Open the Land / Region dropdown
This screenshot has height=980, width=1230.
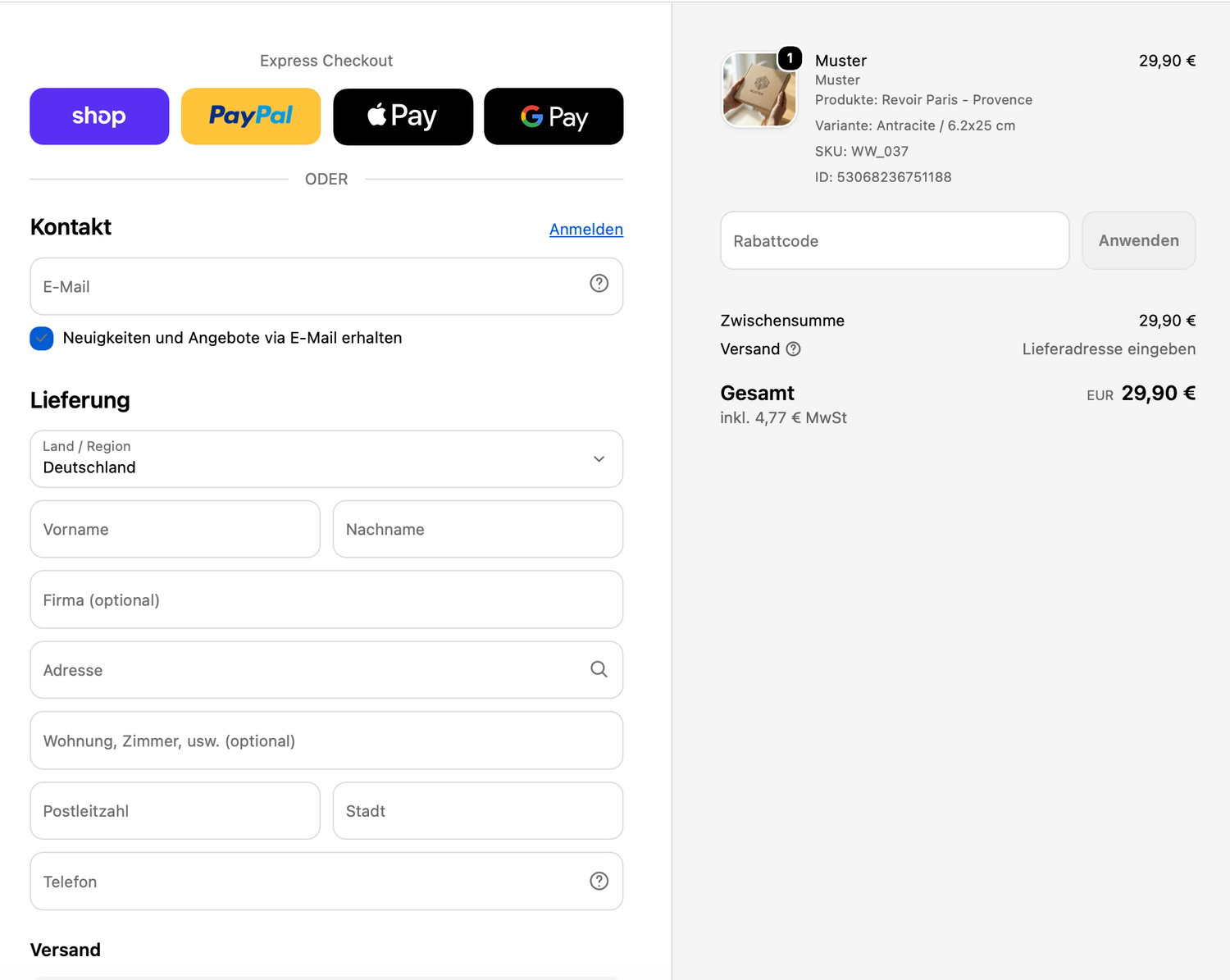[x=326, y=458]
